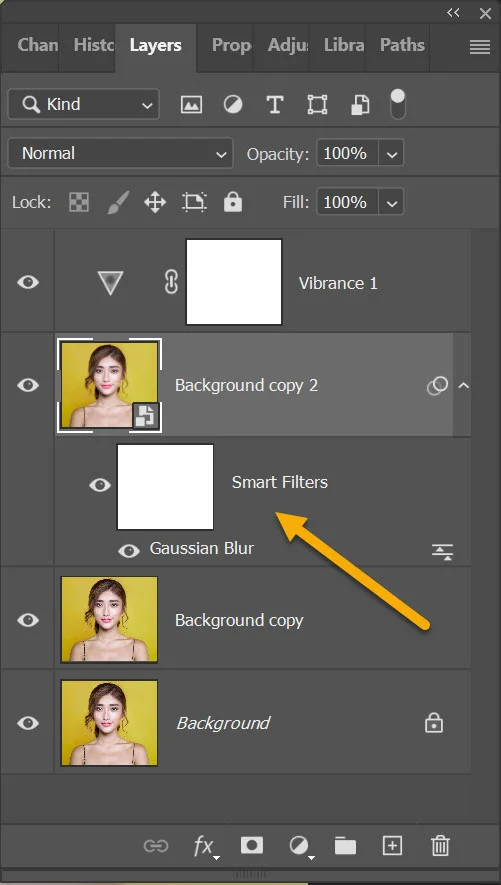Close the panel group
Viewport: 501px width, 885px height.
click(x=485, y=14)
